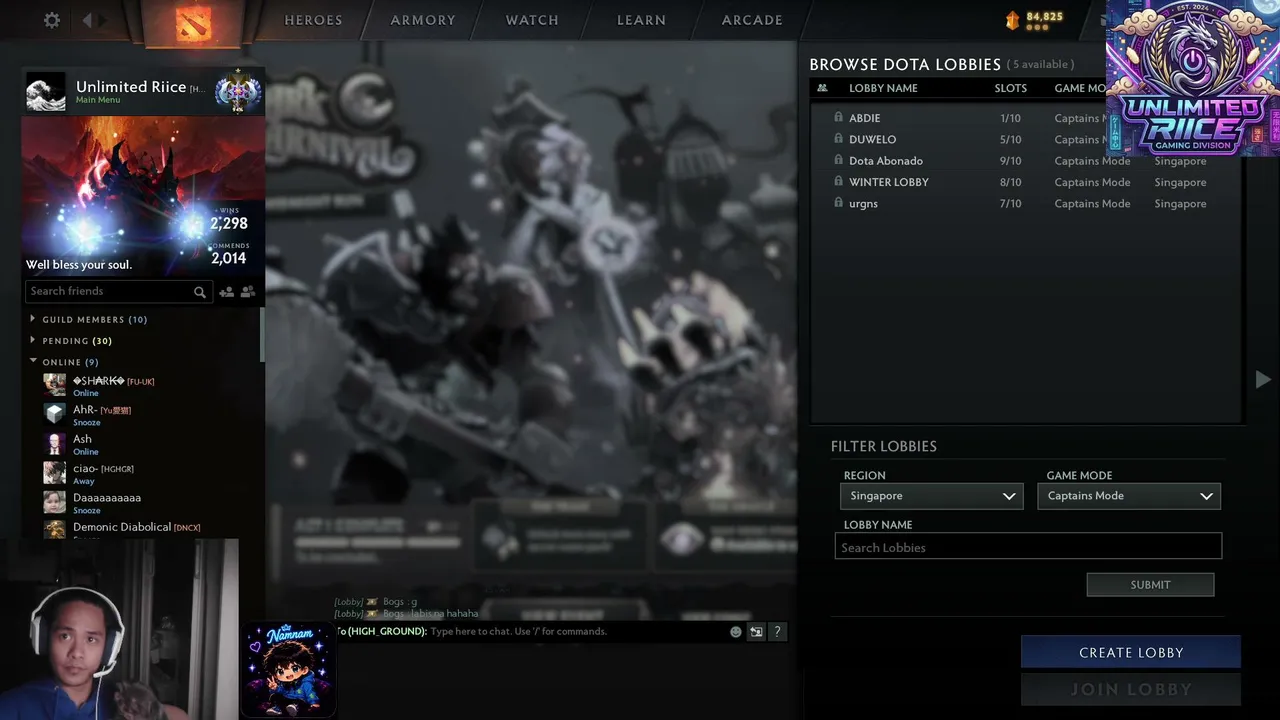Click the Daaaaaaaaaa friend avatar
This screenshot has height=720, width=1280.
click(x=55, y=501)
